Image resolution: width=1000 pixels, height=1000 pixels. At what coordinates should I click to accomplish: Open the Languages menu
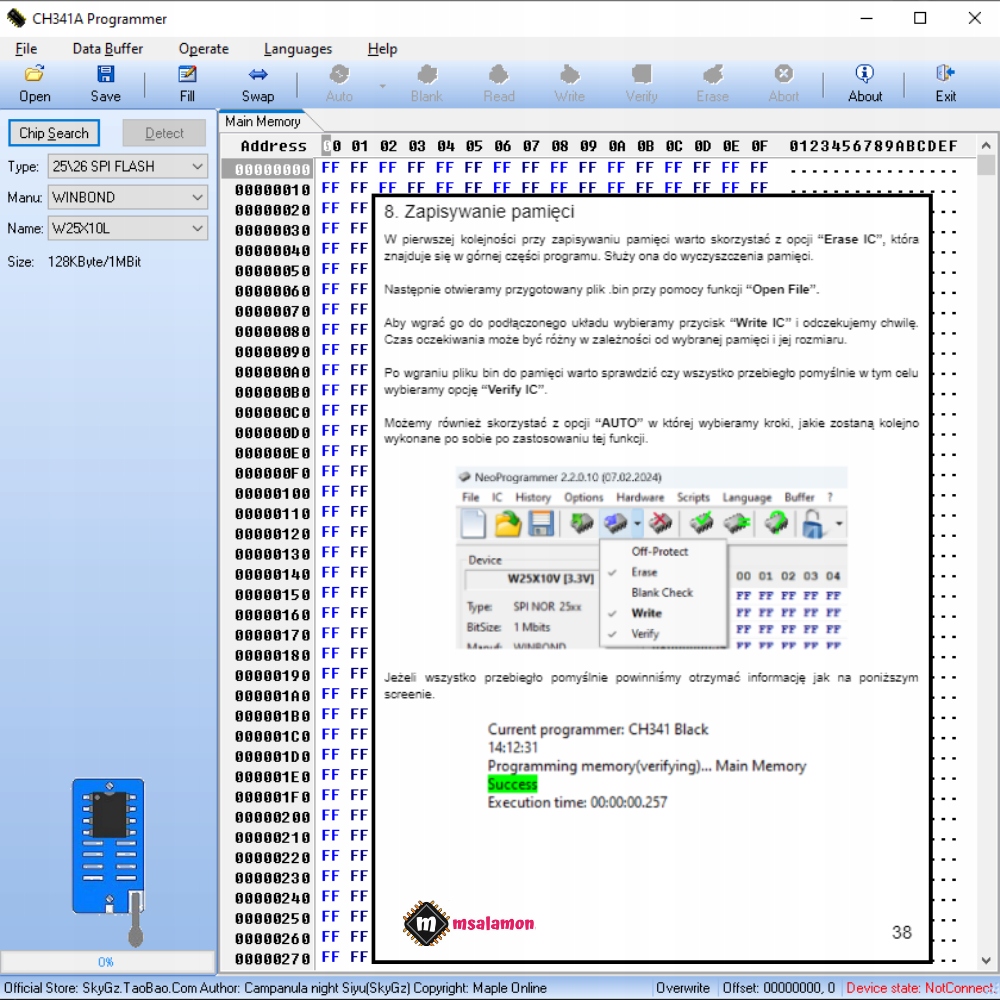pos(298,49)
